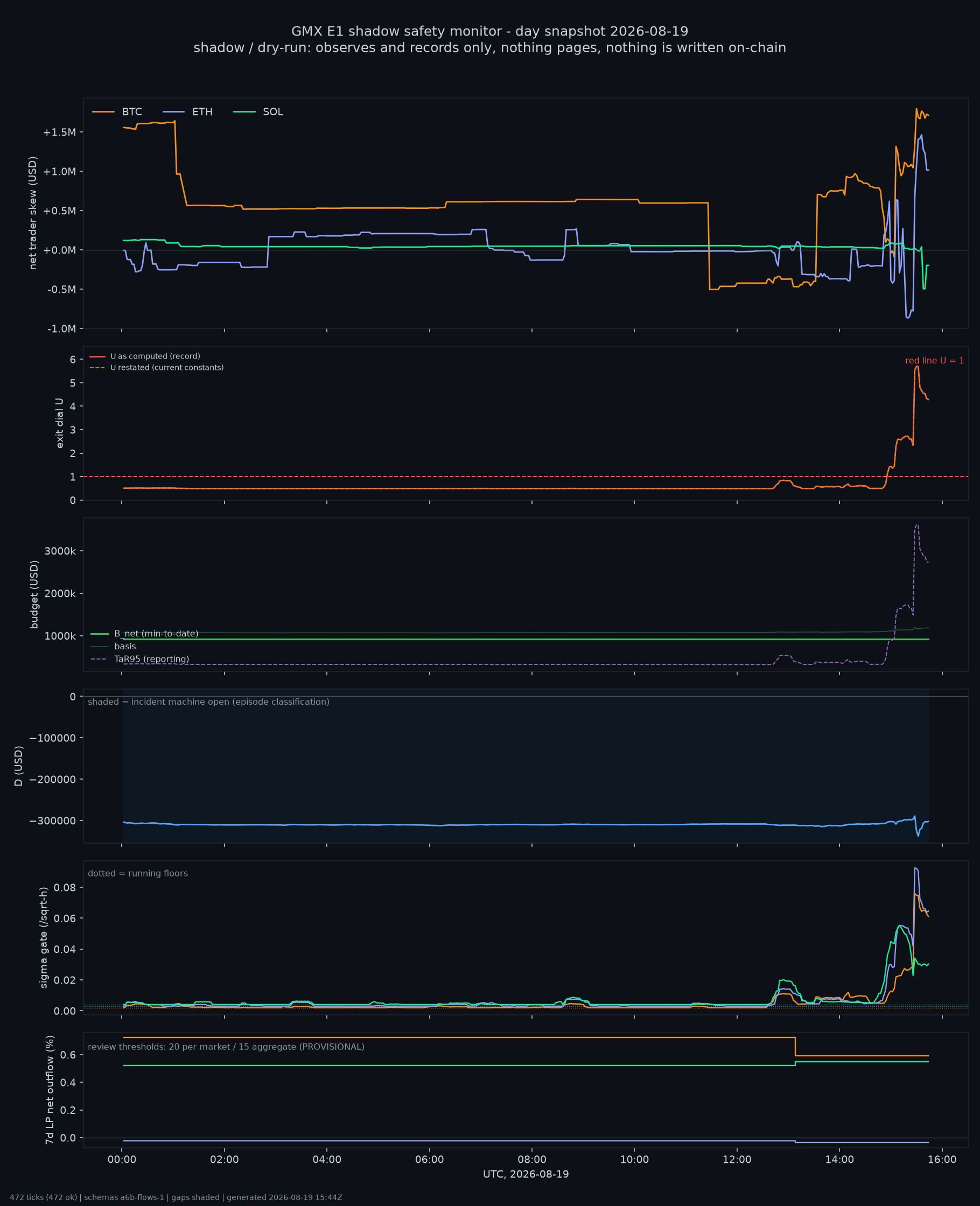Viewport: 980px width, 1206px height.
Task: Click the "16:00" time axis label
Action: click(x=942, y=1160)
